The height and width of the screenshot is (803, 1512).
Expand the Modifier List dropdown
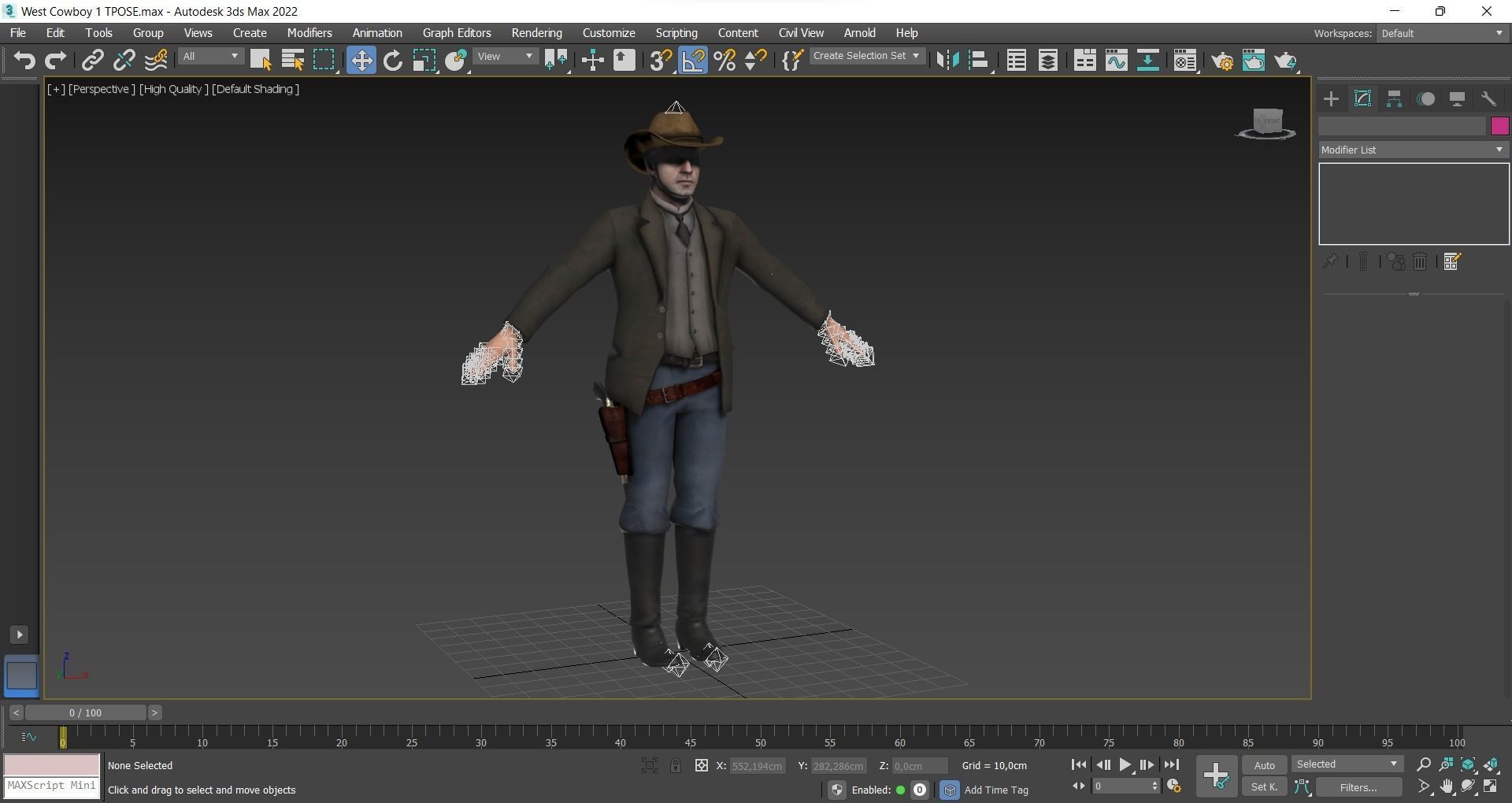[1414, 150]
